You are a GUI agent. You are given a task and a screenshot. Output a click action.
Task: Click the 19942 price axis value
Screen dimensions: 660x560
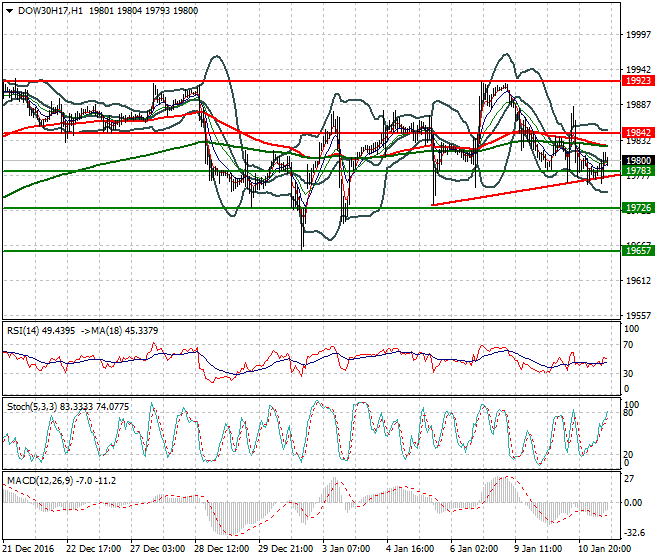pos(638,69)
